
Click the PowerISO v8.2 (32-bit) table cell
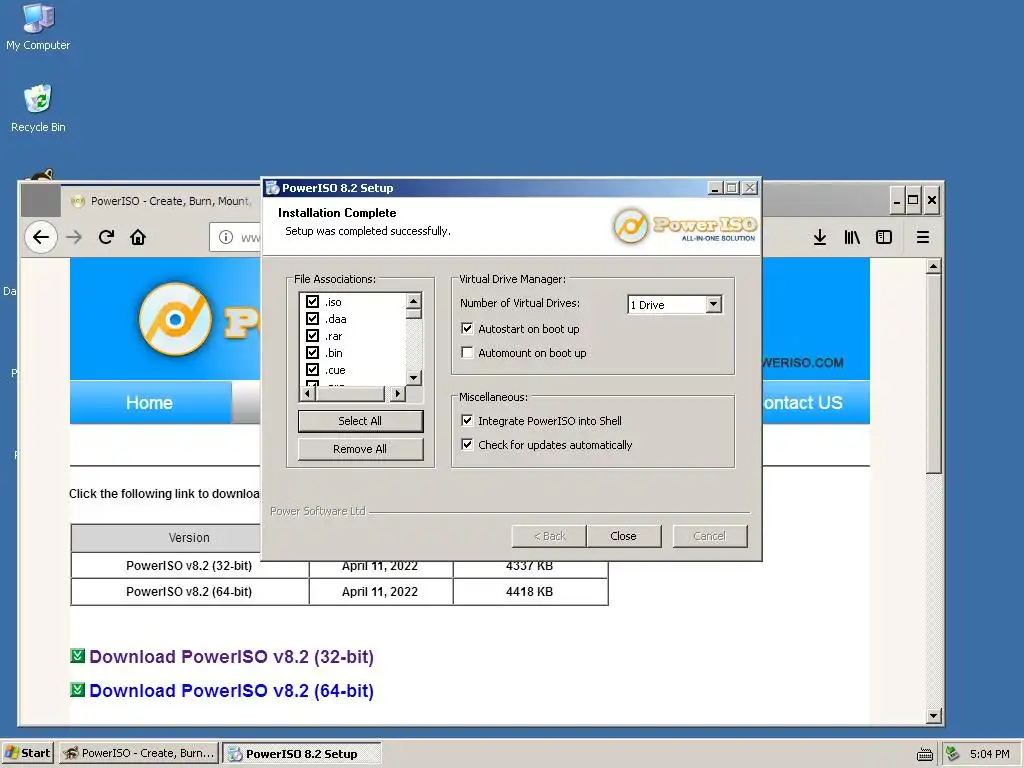189,566
